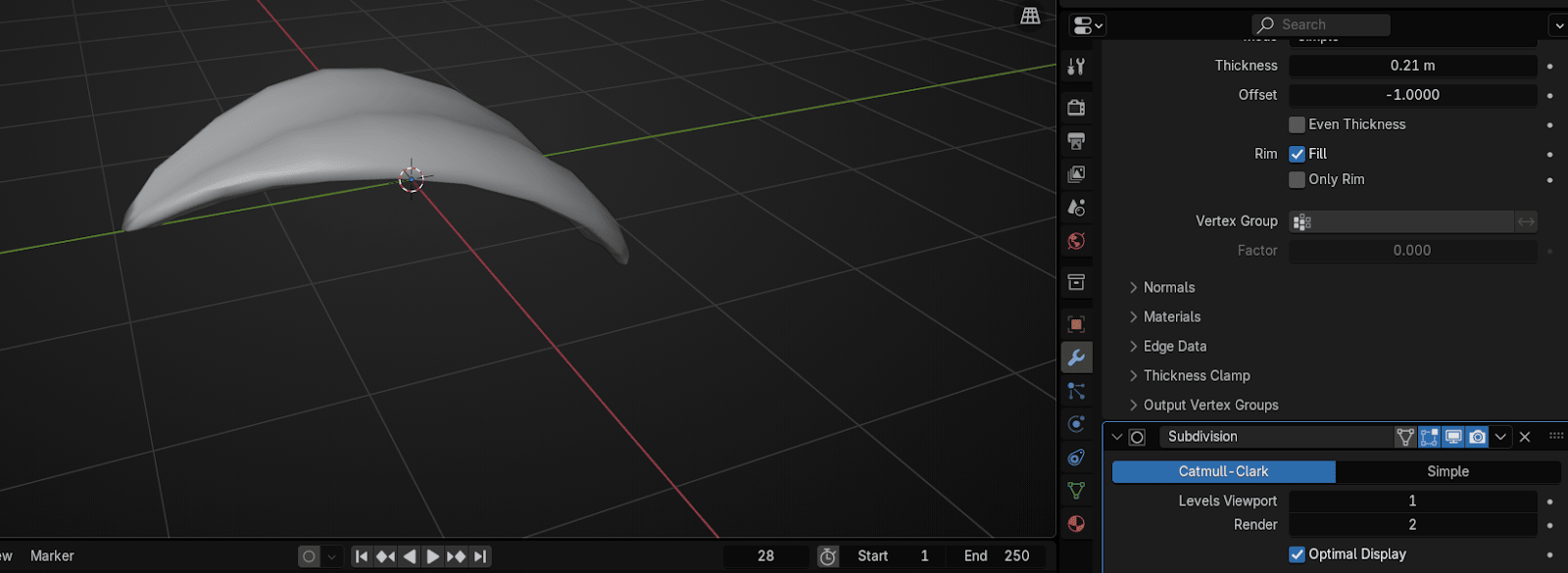Uncheck the Rim Fill checkbox
This screenshot has height=573, width=1568.
click(1298, 154)
